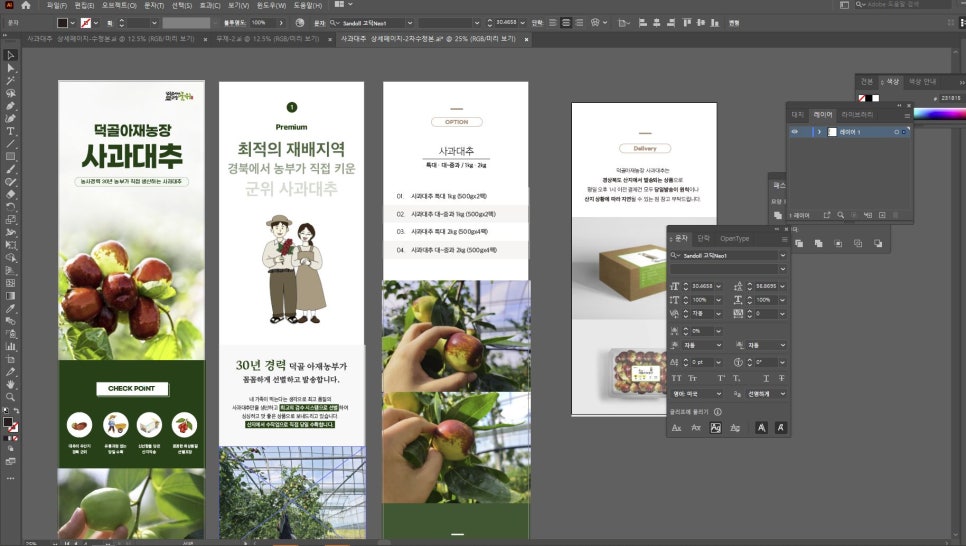Open 윈도우(W) menu
966x546 pixels.
[x=271, y=5]
